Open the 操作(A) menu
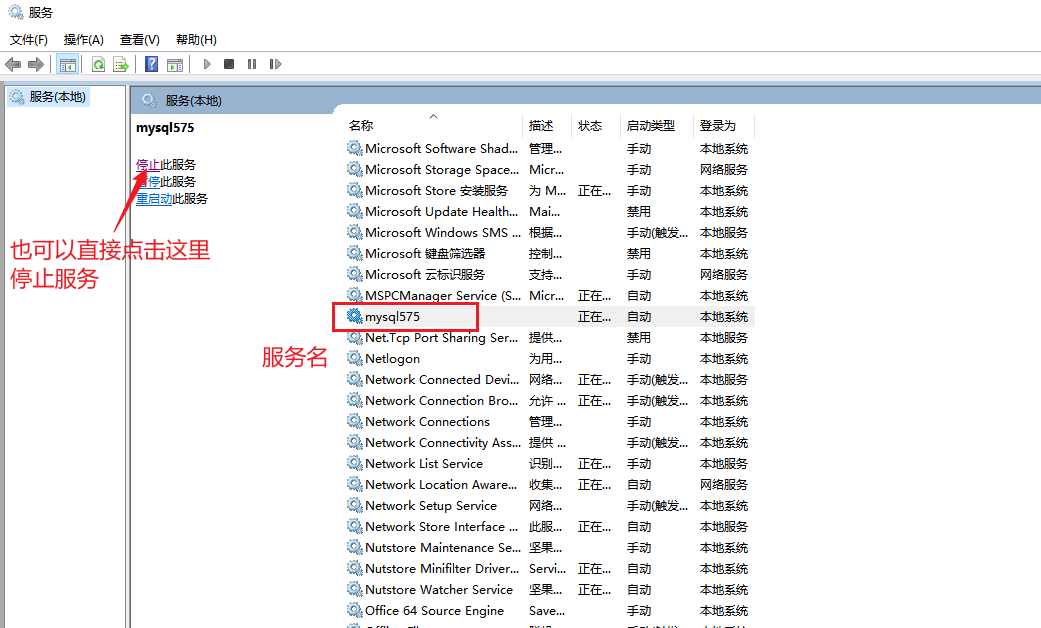Viewport: 1041px width, 628px height. click(83, 40)
